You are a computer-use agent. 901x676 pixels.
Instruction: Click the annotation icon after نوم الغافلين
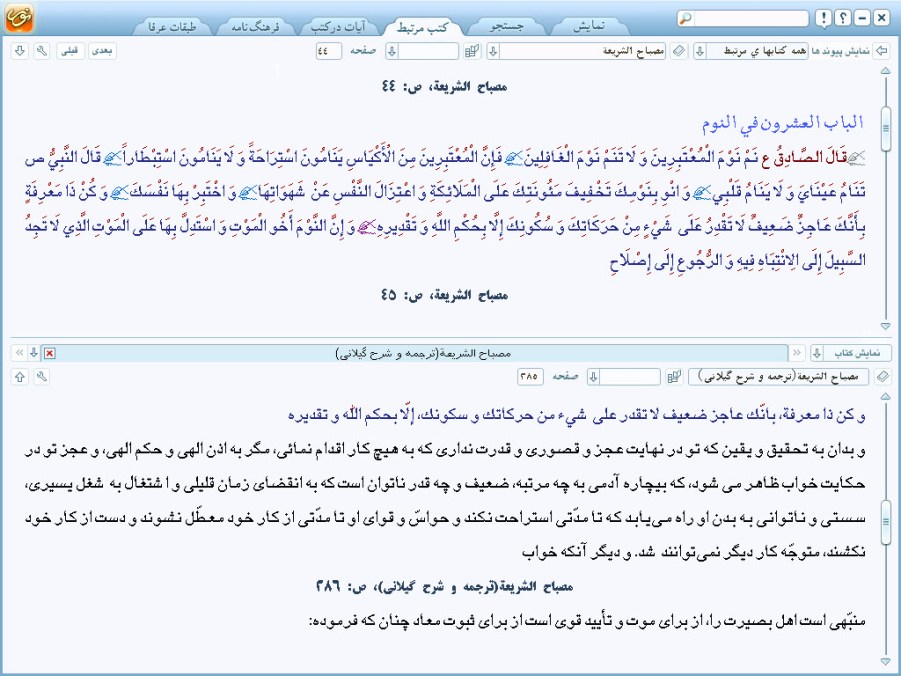coord(513,156)
